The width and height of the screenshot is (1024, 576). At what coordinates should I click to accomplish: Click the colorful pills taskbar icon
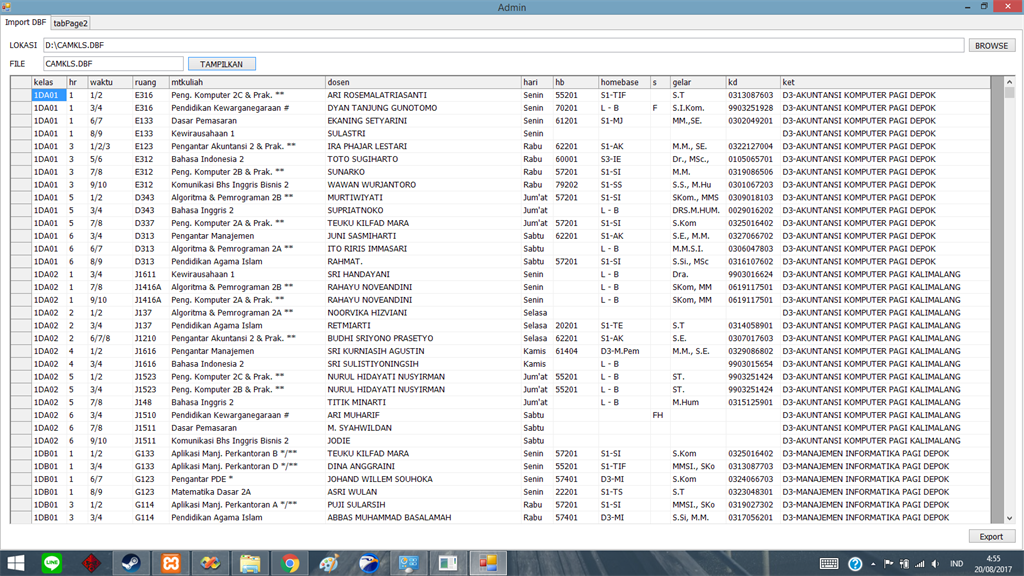point(210,563)
